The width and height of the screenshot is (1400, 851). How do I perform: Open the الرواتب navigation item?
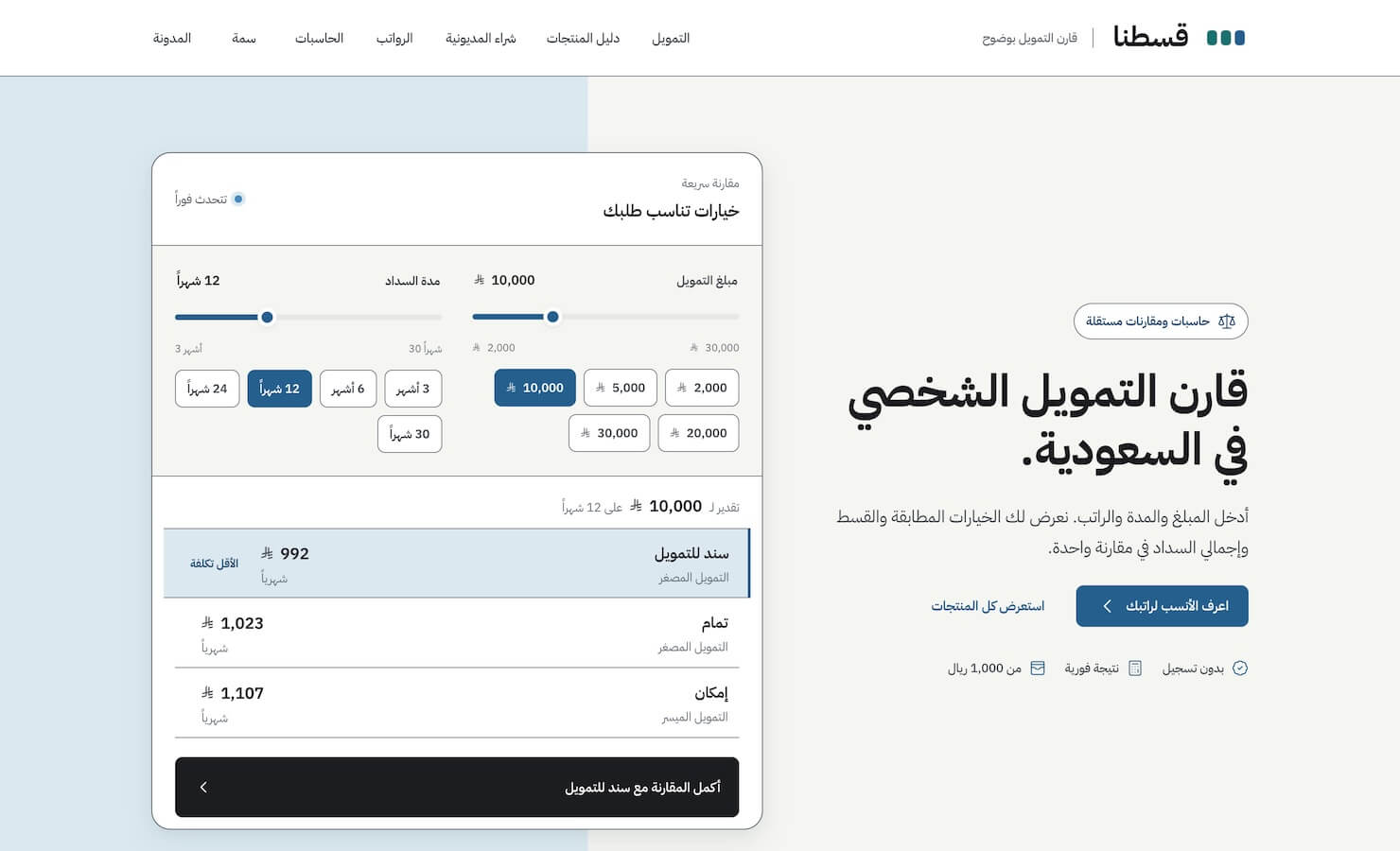(394, 38)
